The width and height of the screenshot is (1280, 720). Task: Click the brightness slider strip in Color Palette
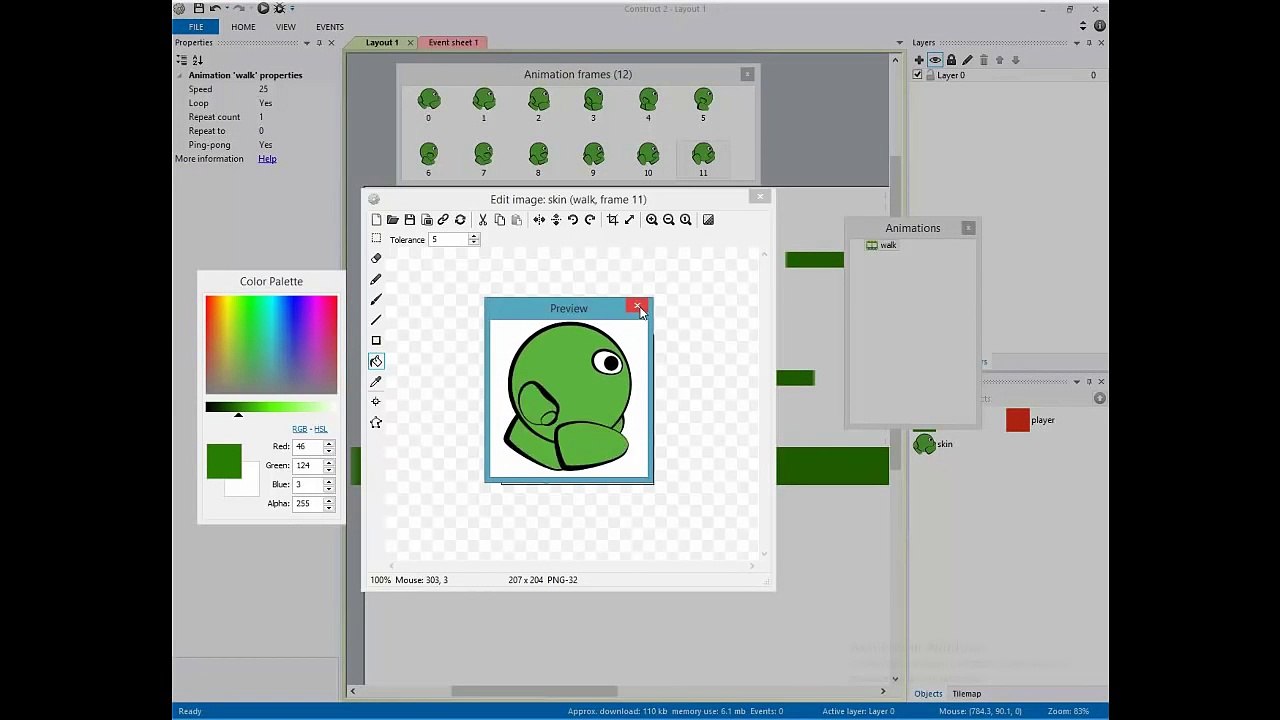[271, 407]
